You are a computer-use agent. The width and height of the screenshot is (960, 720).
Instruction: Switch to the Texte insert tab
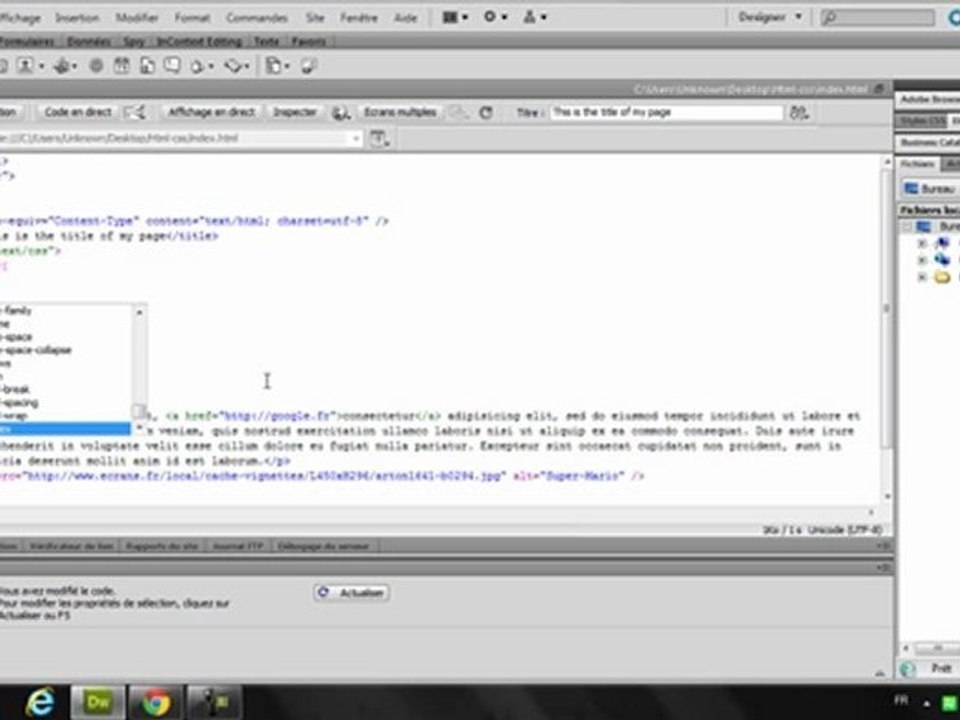(x=266, y=42)
